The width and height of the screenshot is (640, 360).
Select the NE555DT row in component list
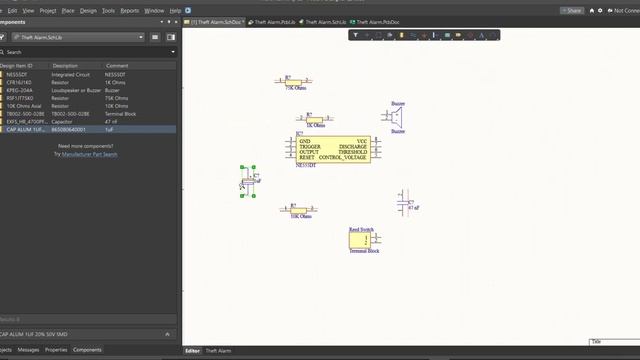tap(88, 75)
